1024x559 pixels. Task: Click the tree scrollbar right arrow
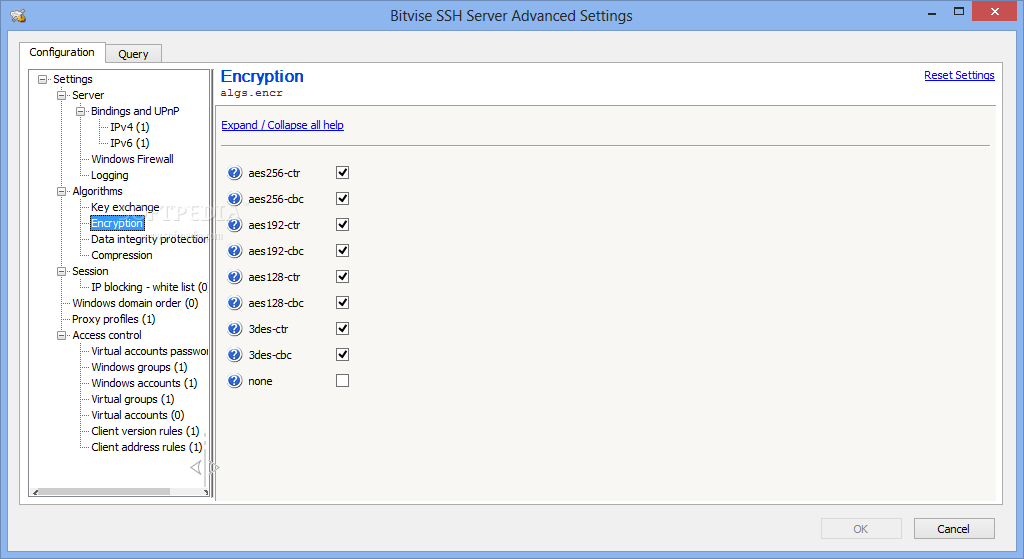205,492
